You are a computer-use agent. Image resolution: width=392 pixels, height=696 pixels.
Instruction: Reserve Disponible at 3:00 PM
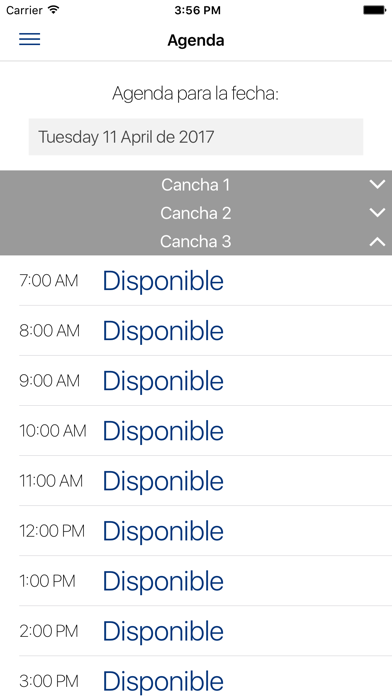click(x=163, y=681)
